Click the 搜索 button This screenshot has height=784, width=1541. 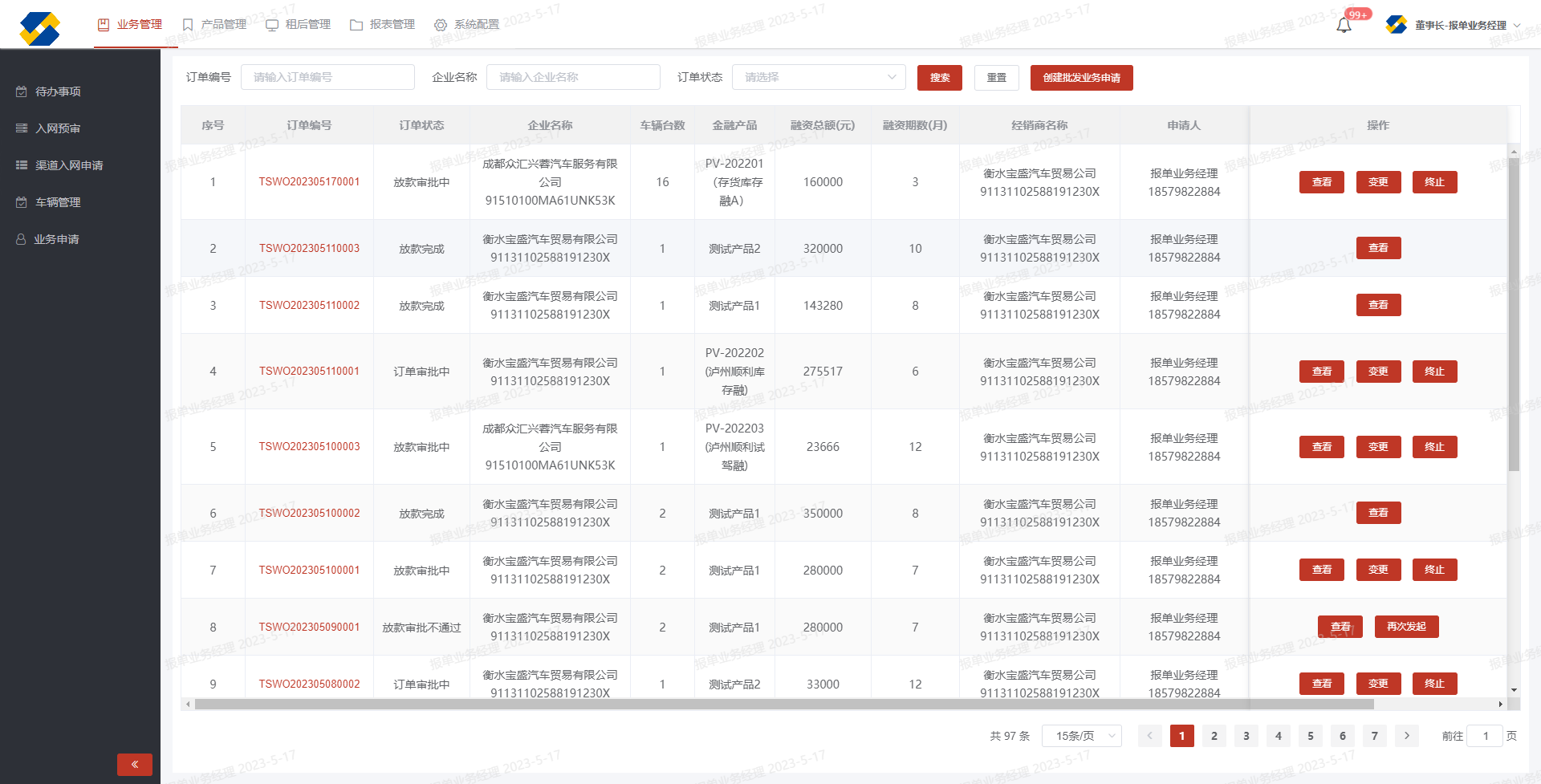[x=939, y=78]
